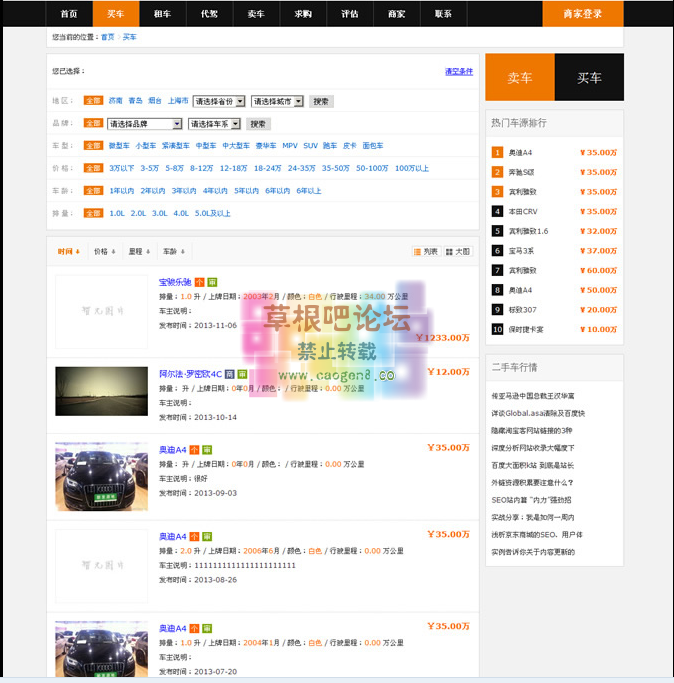Click rank 10 badge beside 保时捷卡宴

[x=497, y=329]
